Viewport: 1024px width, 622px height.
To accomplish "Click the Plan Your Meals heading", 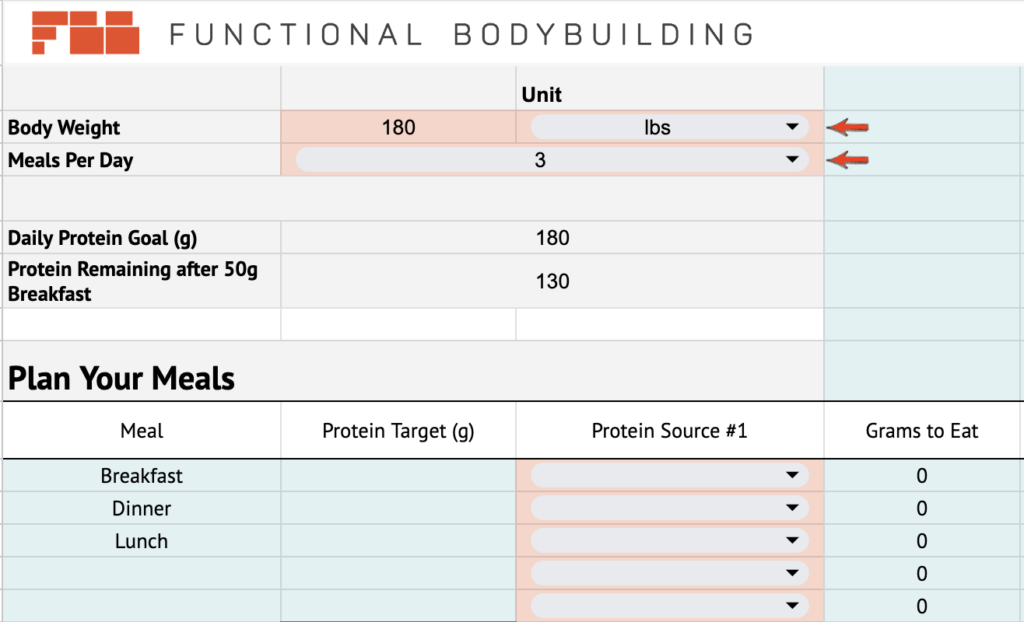I will click(121, 378).
